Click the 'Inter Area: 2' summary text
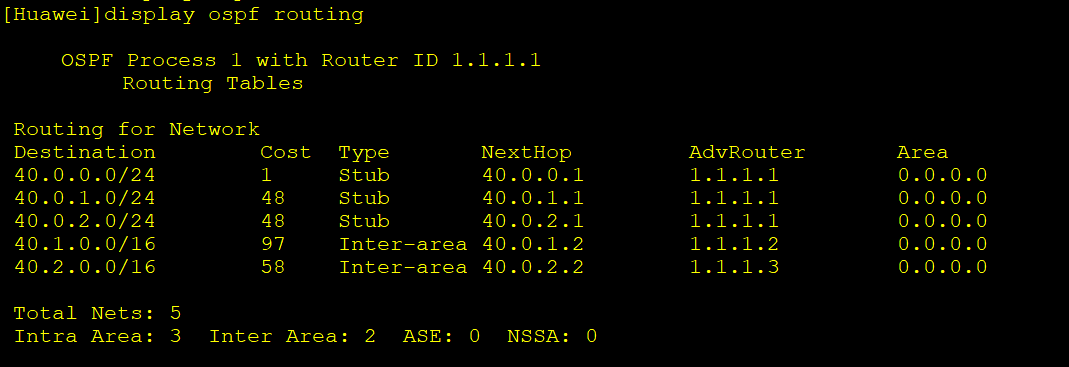The height and width of the screenshot is (367, 1069). [x=292, y=336]
